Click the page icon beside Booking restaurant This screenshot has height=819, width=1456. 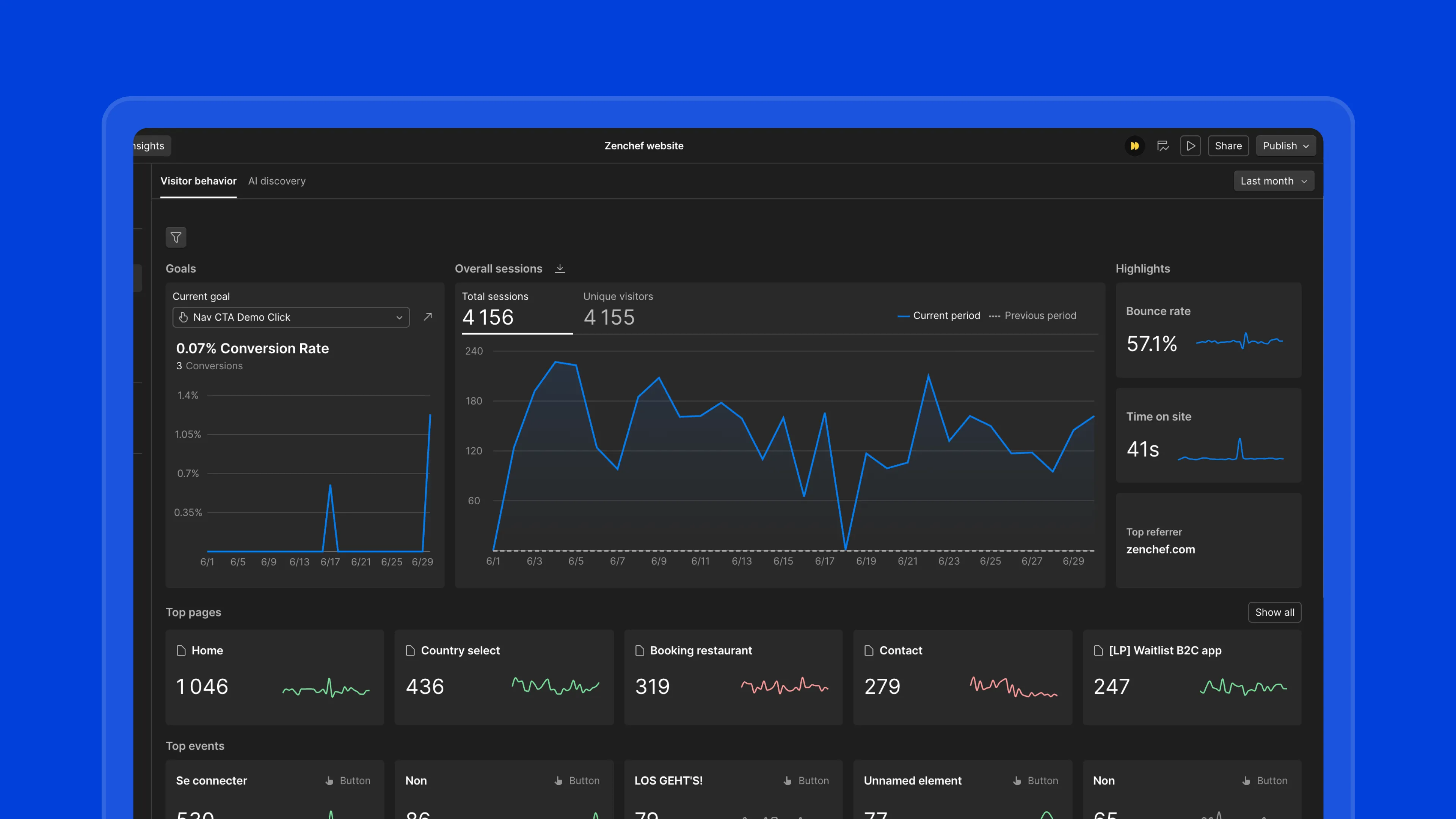640,651
